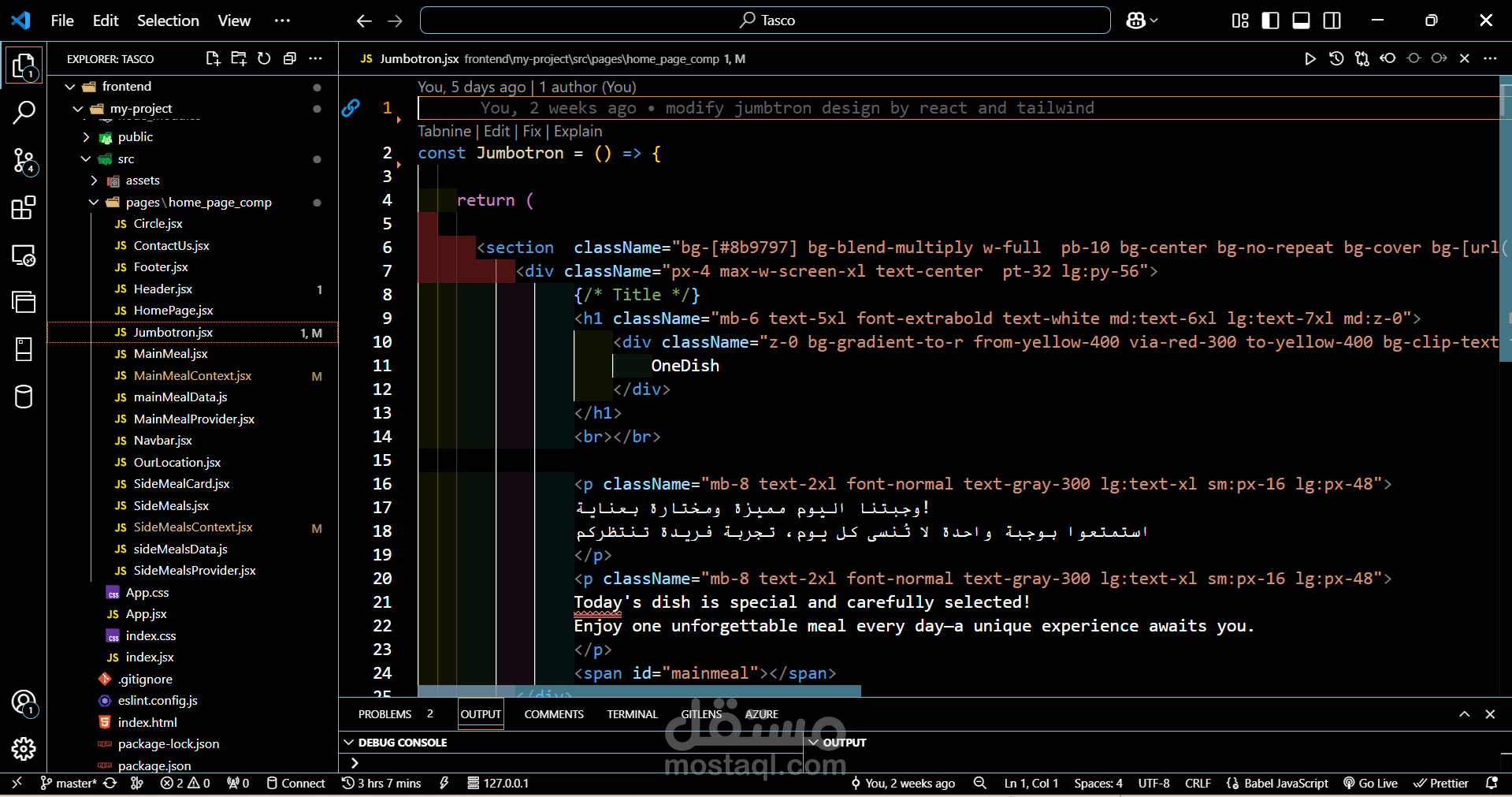Toggle the bottom panel visibility
The width and height of the screenshot is (1512, 797).
[1302, 20]
